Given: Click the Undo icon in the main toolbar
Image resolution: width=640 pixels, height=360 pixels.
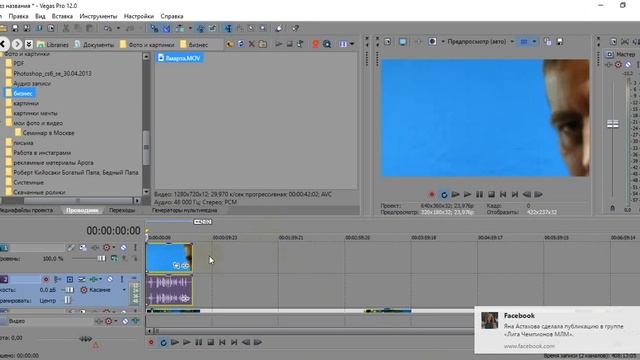Looking at the screenshot, I should (107, 28).
